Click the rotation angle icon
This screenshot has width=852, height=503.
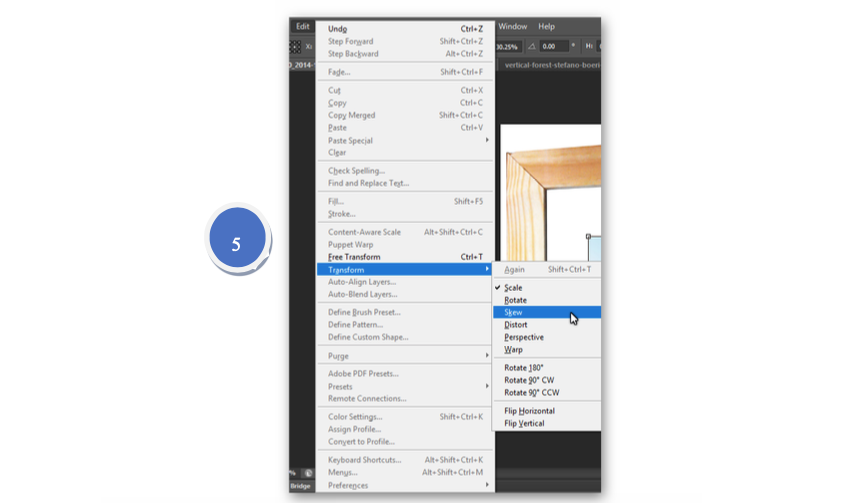pyautogui.click(x=532, y=46)
